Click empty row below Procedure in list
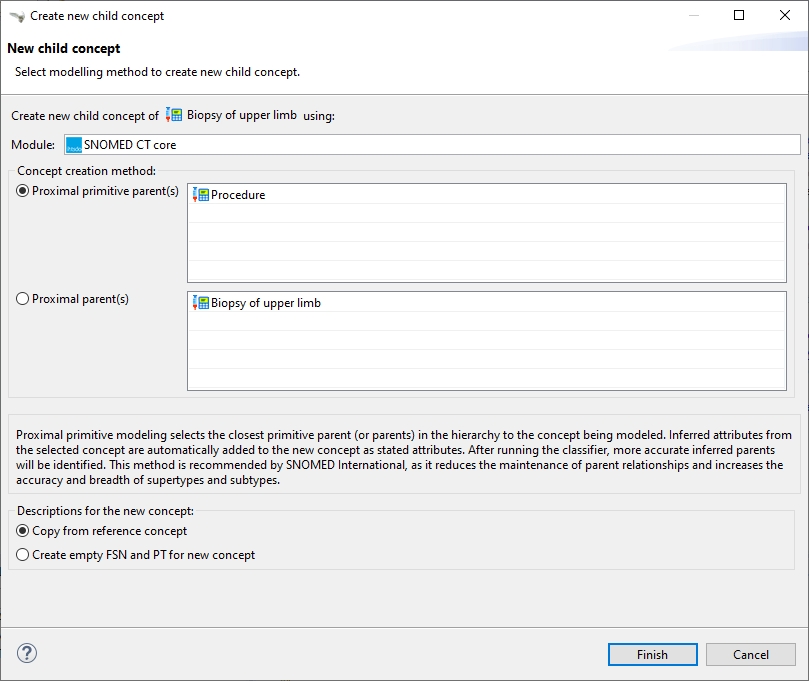This screenshot has height=681, width=809. click(x=486, y=215)
